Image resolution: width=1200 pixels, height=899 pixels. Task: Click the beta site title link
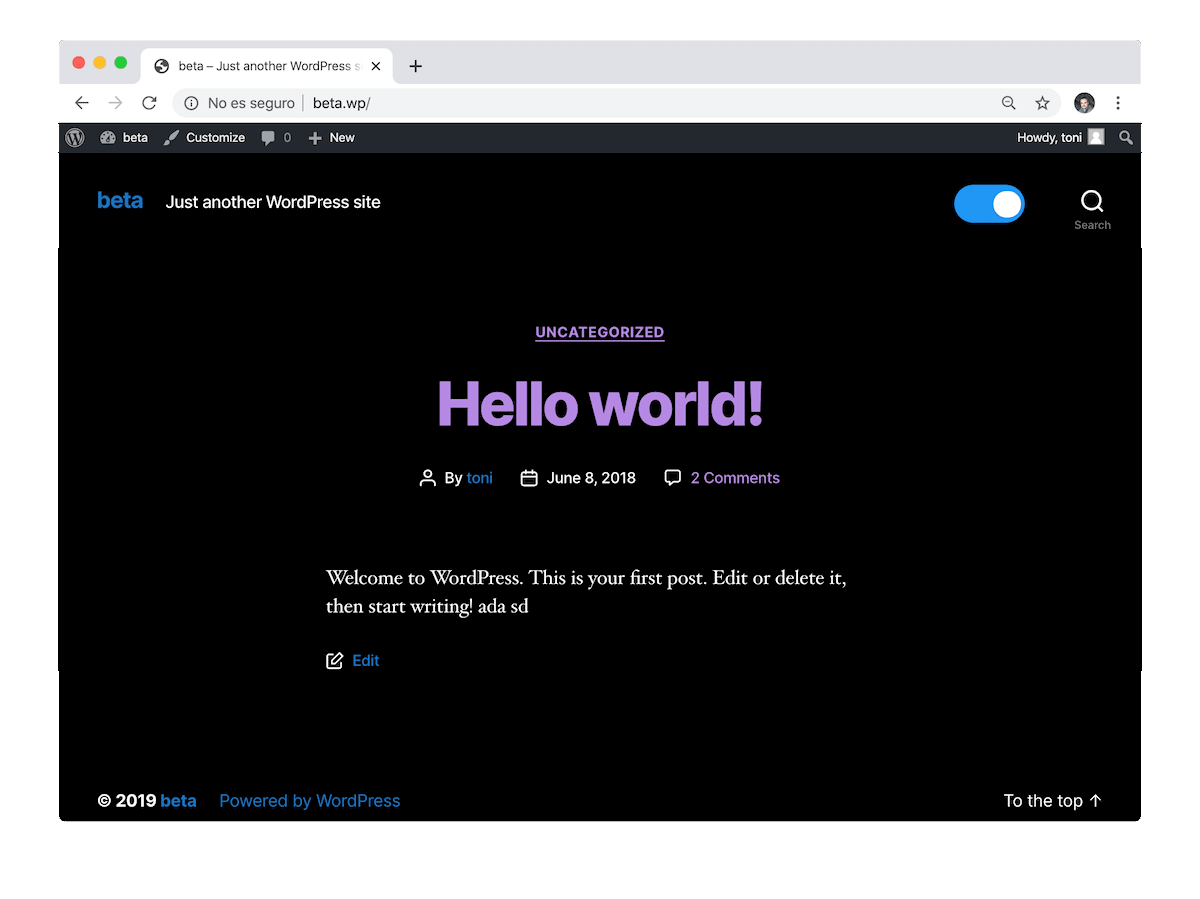120,201
